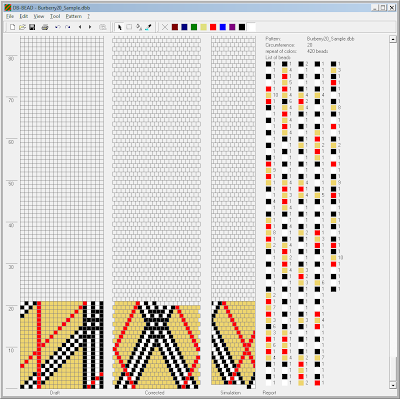
Task: Select the rectangle selection tool
Action: [129, 27]
